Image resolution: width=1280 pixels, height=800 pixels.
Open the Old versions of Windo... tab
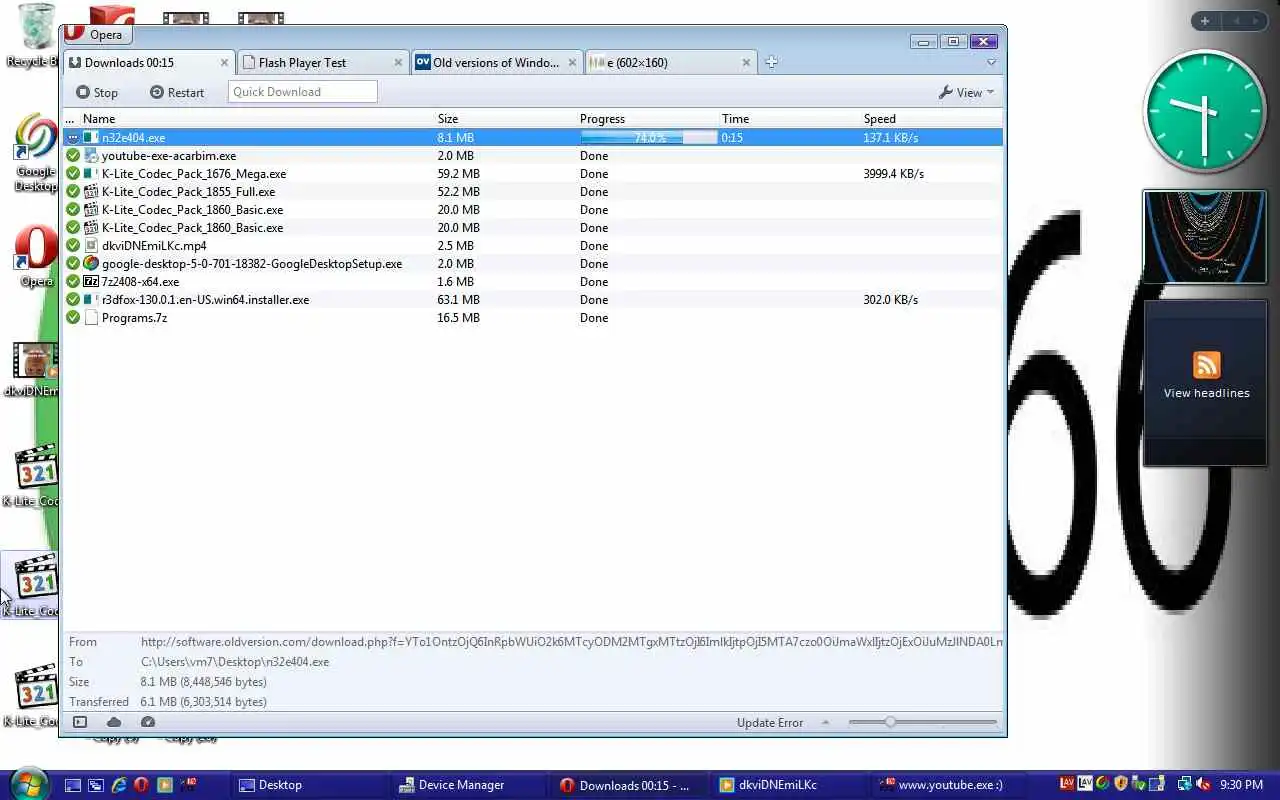coord(496,62)
